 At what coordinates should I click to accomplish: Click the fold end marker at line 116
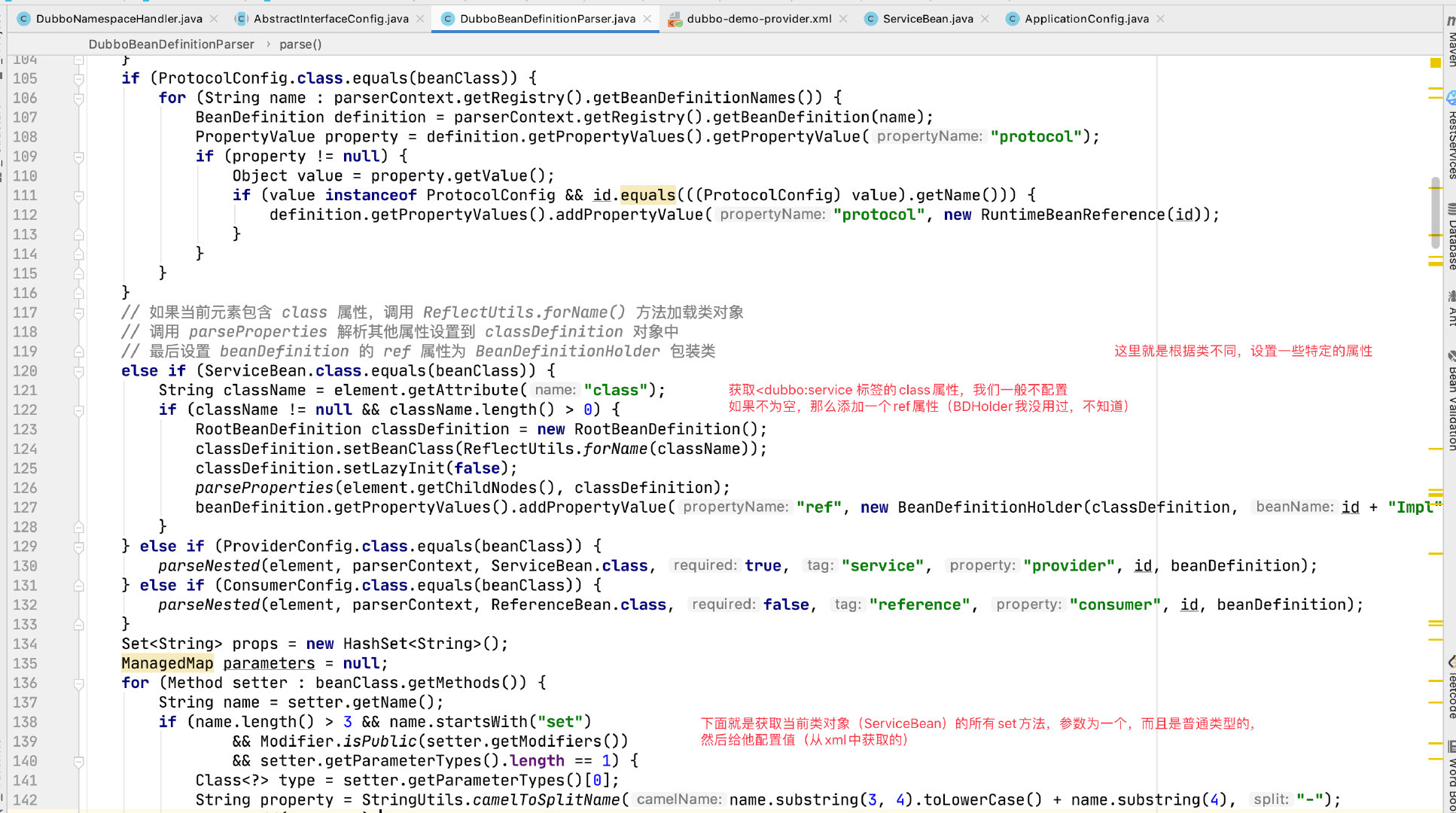[79, 293]
